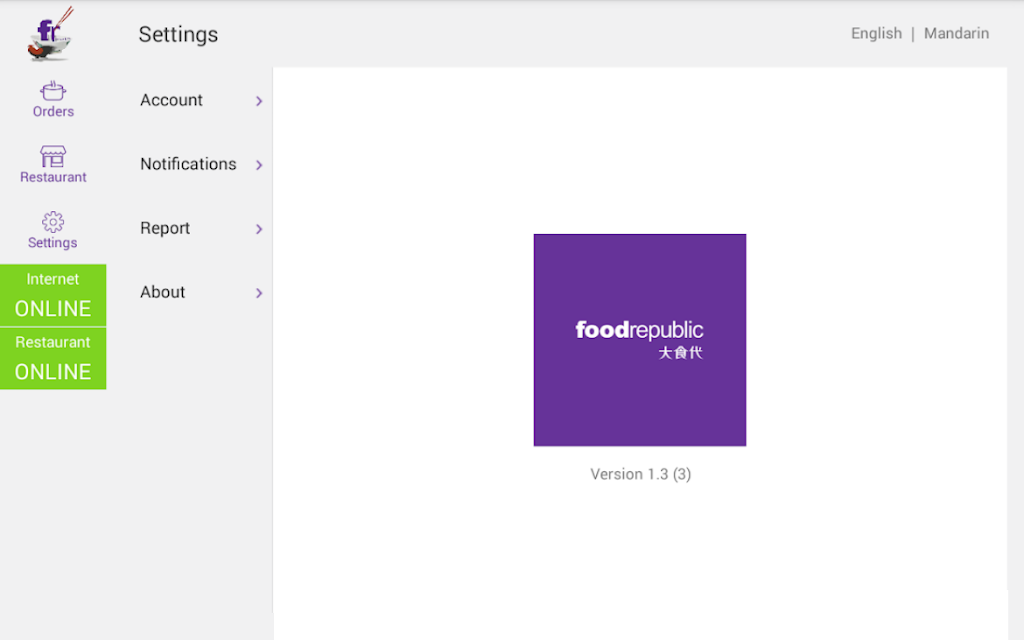This screenshot has width=1024, height=640.
Task: Open Orders via the cooking pot icon
Action: coord(53,90)
